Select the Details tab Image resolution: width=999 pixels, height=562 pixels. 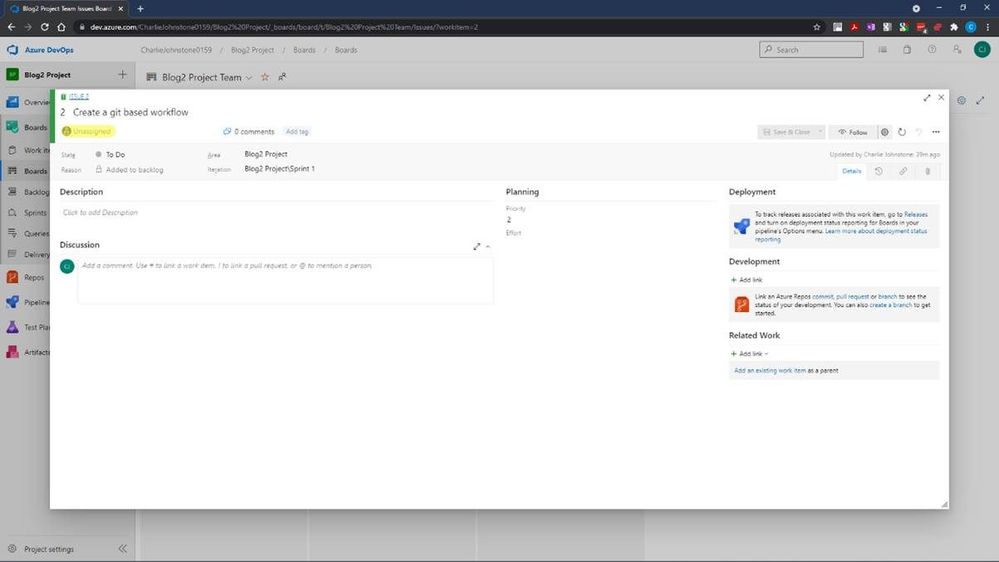point(851,171)
